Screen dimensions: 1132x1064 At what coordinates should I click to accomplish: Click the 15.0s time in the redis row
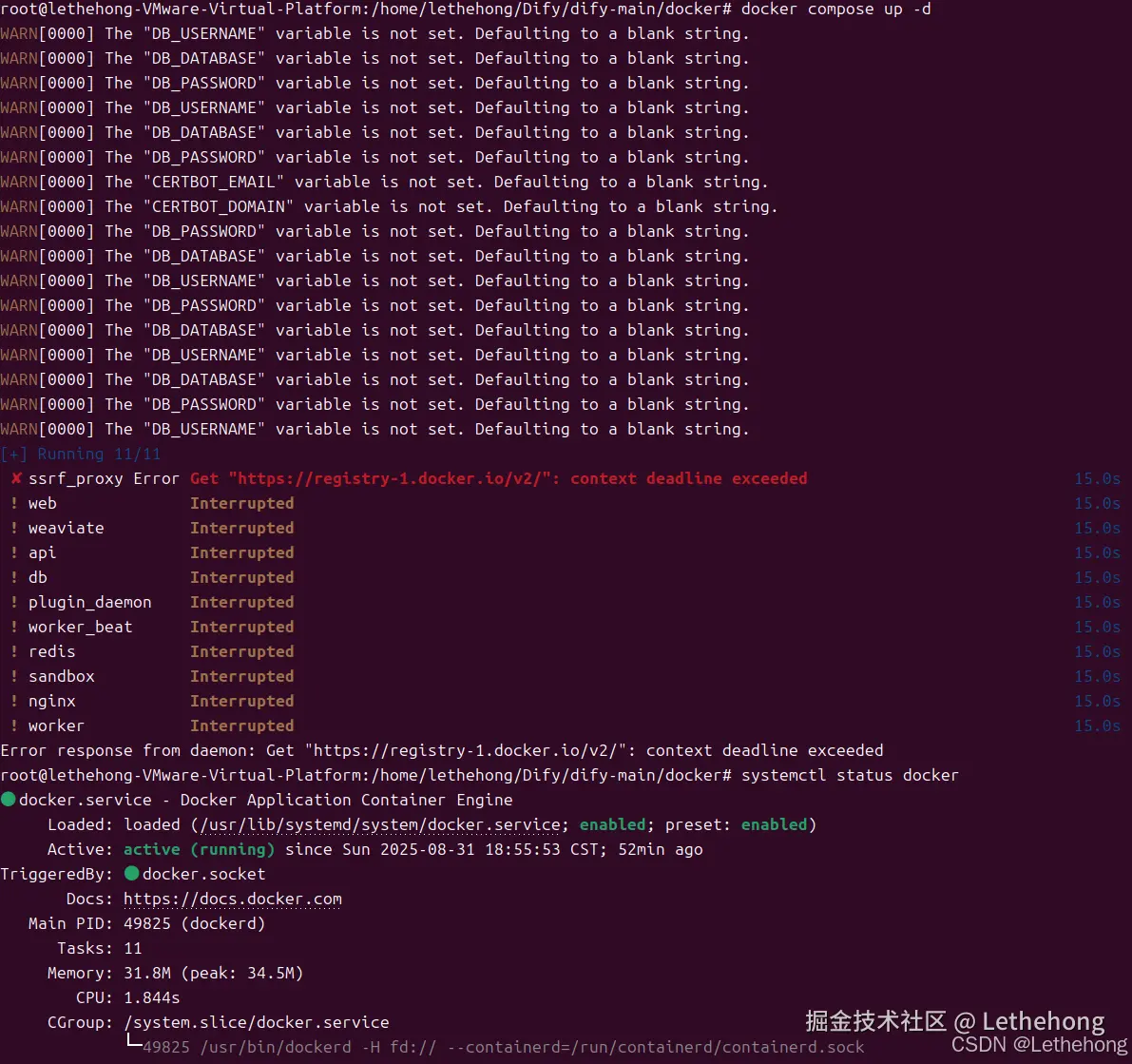pyautogui.click(x=1098, y=651)
